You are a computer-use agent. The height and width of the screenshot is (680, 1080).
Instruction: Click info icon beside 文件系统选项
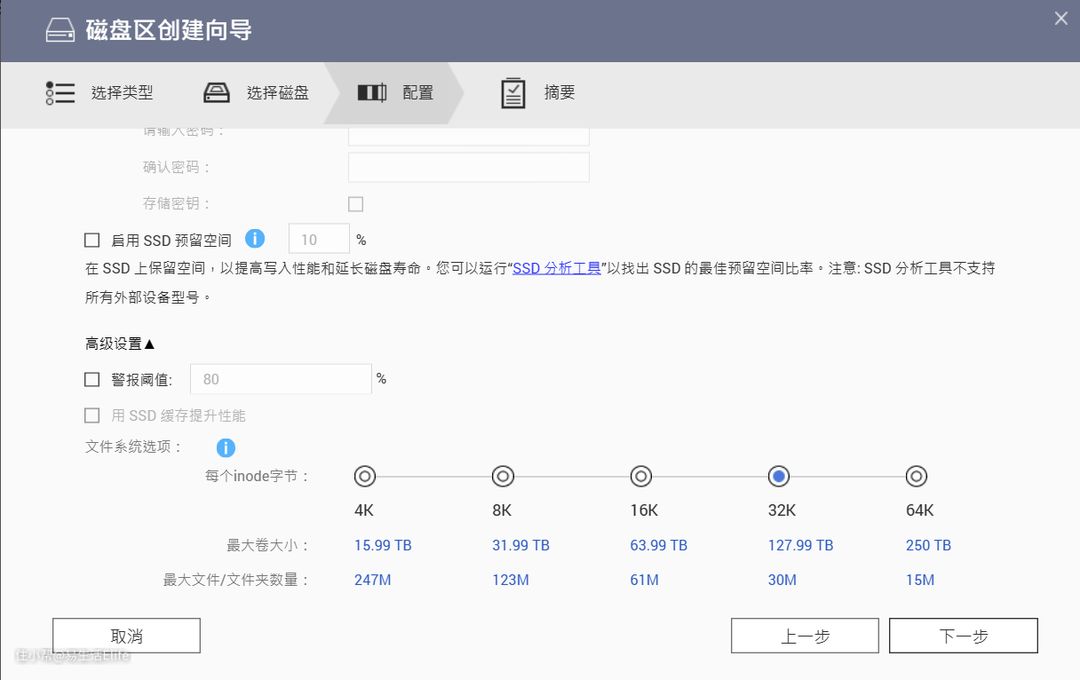(226, 448)
